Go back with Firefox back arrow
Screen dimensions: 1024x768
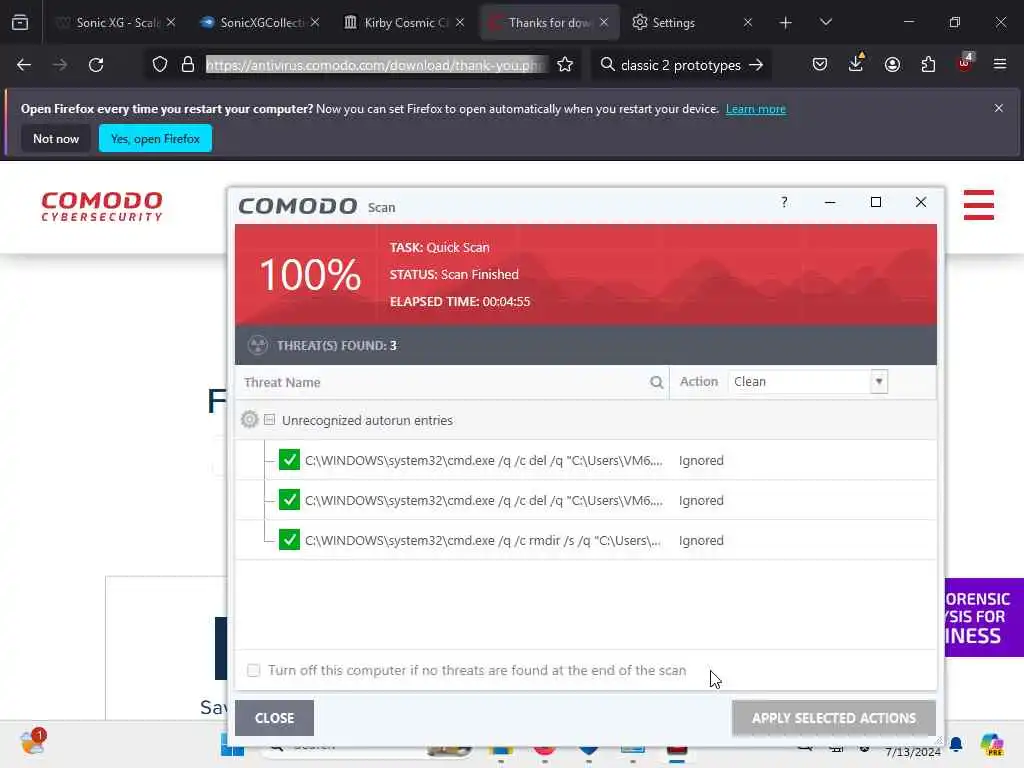point(24,65)
